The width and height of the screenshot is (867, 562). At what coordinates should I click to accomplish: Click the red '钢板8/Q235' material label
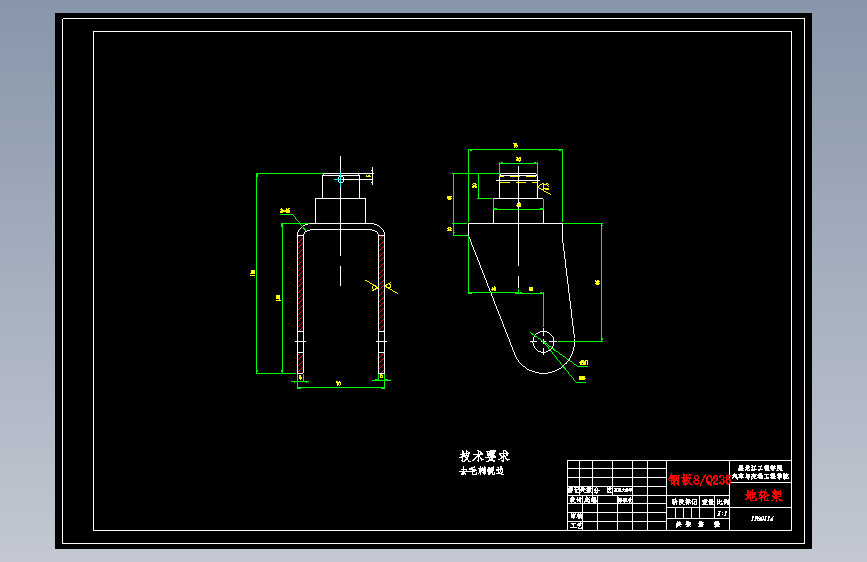point(699,480)
